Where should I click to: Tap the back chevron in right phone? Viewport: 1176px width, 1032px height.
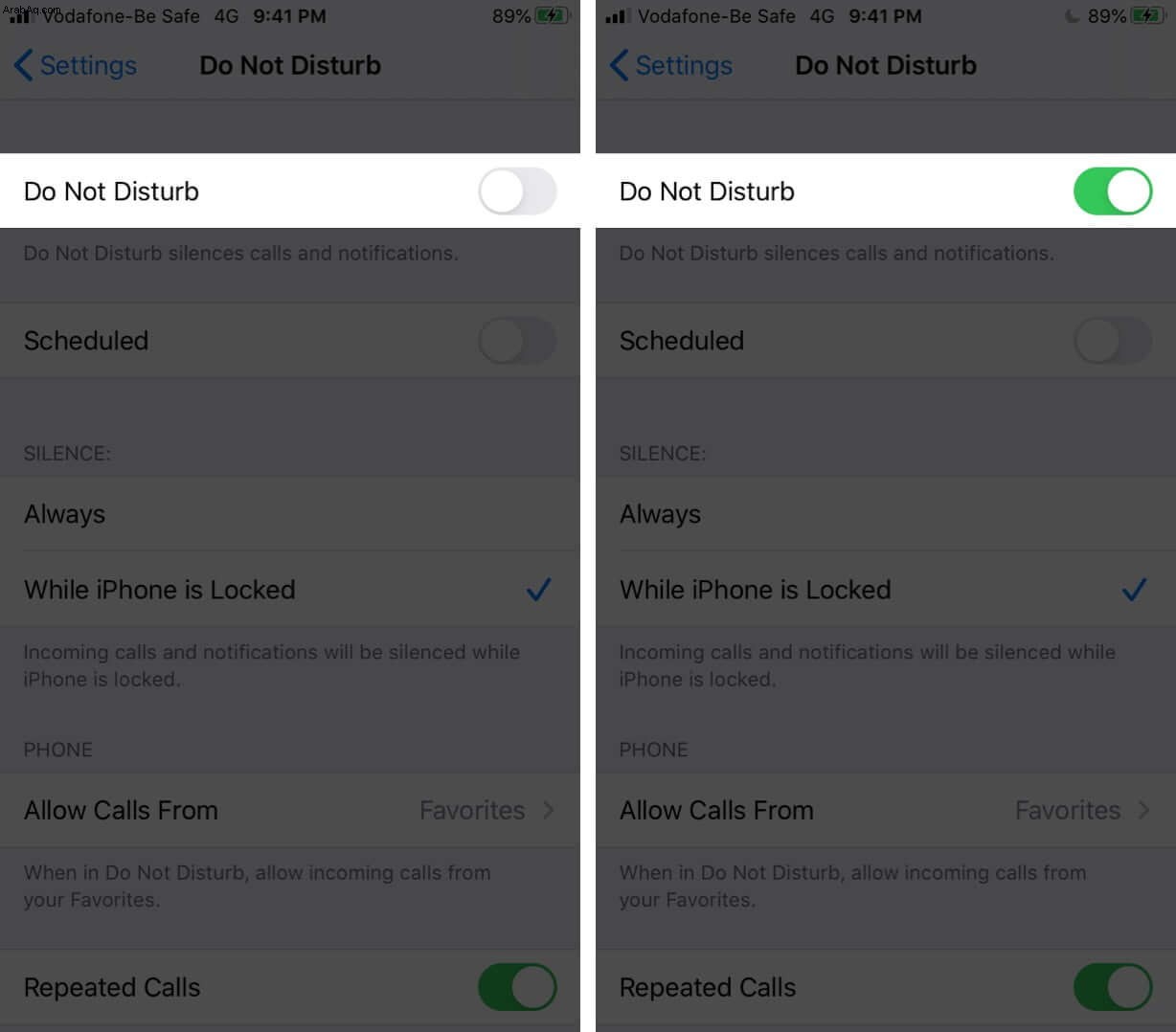click(620, 65)
